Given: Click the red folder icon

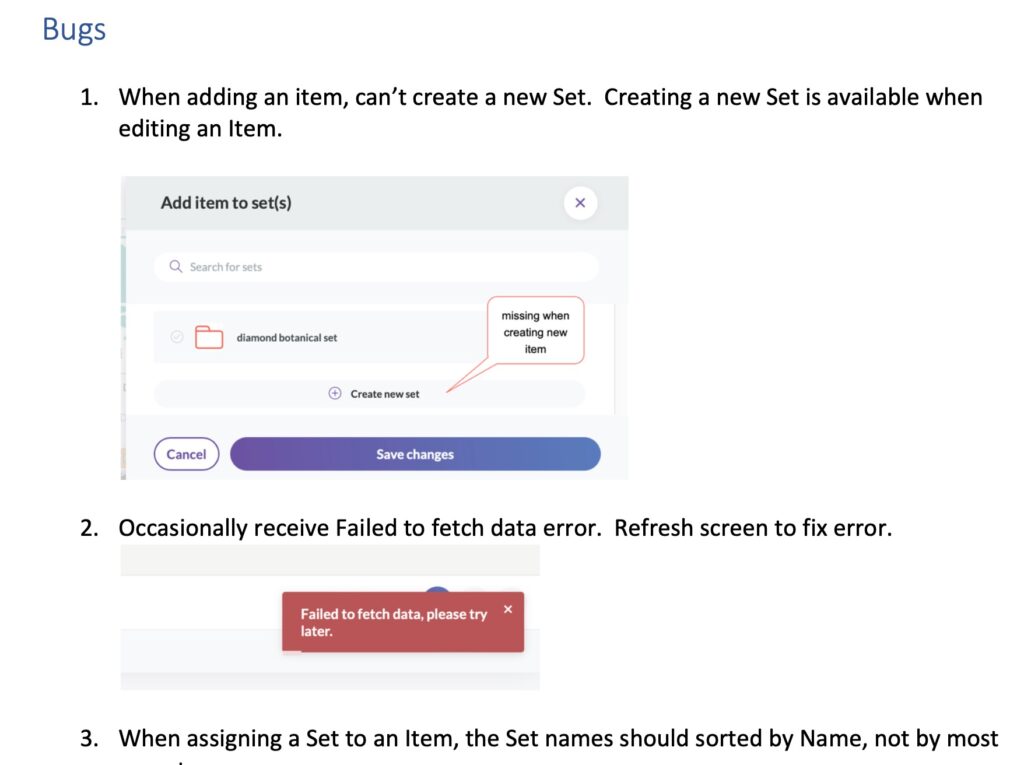Looking at the screenshot, I should click(209, 337).
